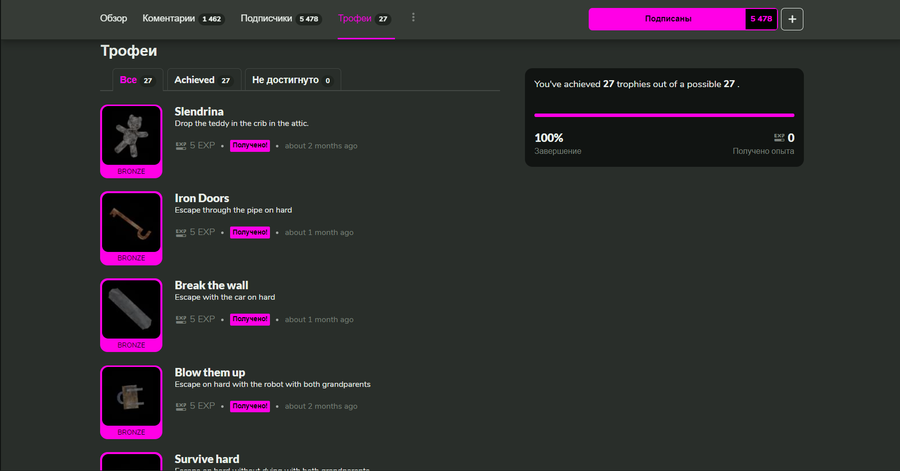
Task: Open the three-dot more menu
Action: tap(413, 18)
